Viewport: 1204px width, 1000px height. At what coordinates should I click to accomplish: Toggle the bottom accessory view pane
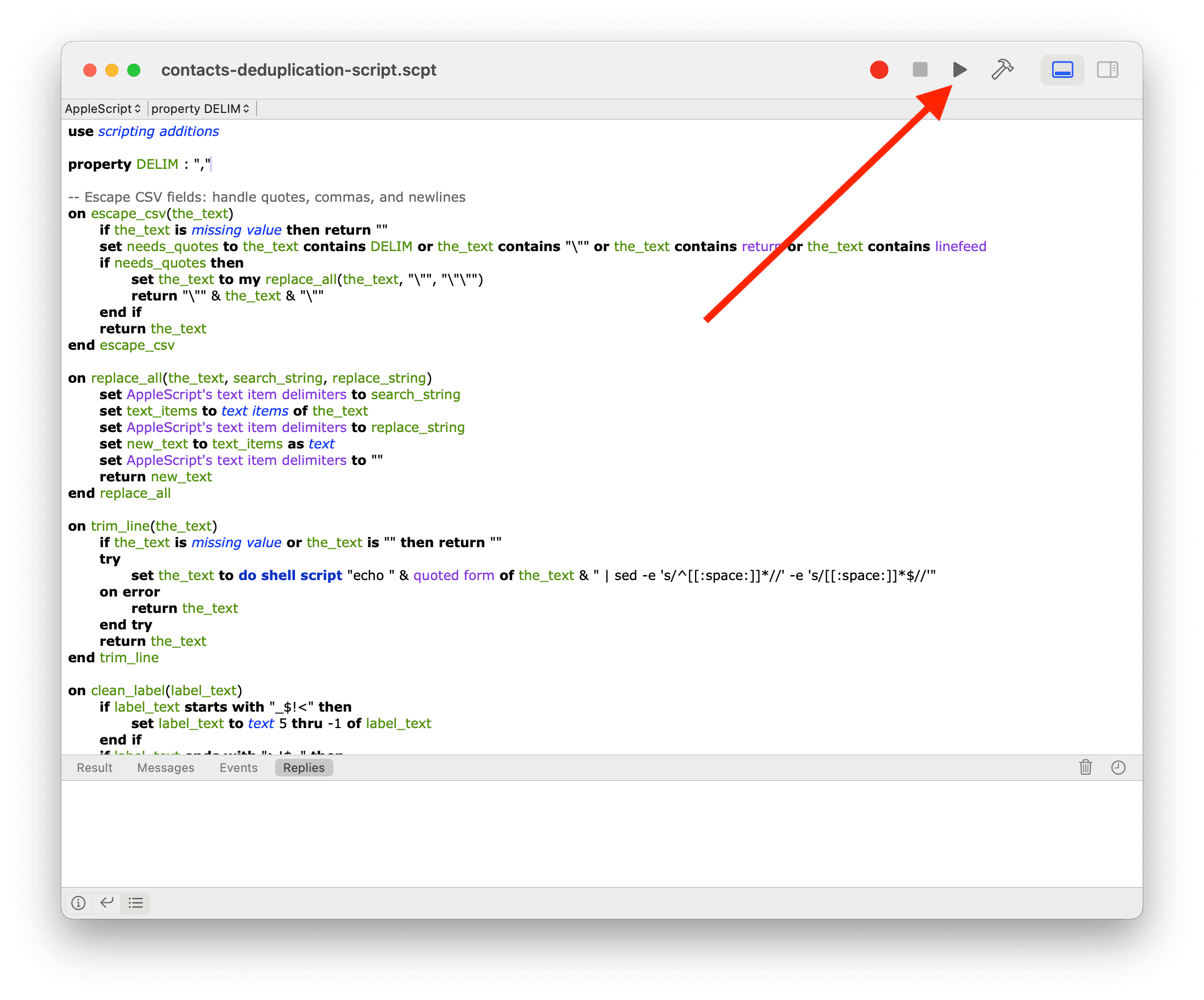click(1063, 70)
